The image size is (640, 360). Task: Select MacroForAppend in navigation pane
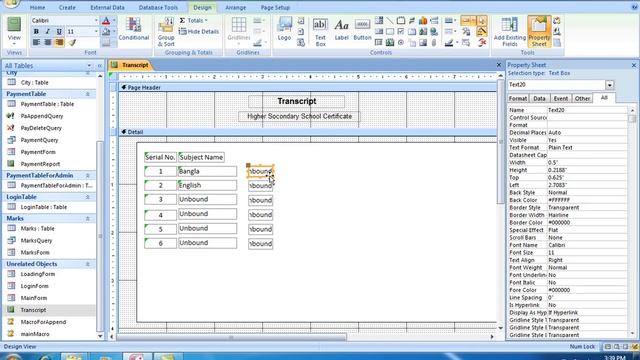tap(43, 322)
